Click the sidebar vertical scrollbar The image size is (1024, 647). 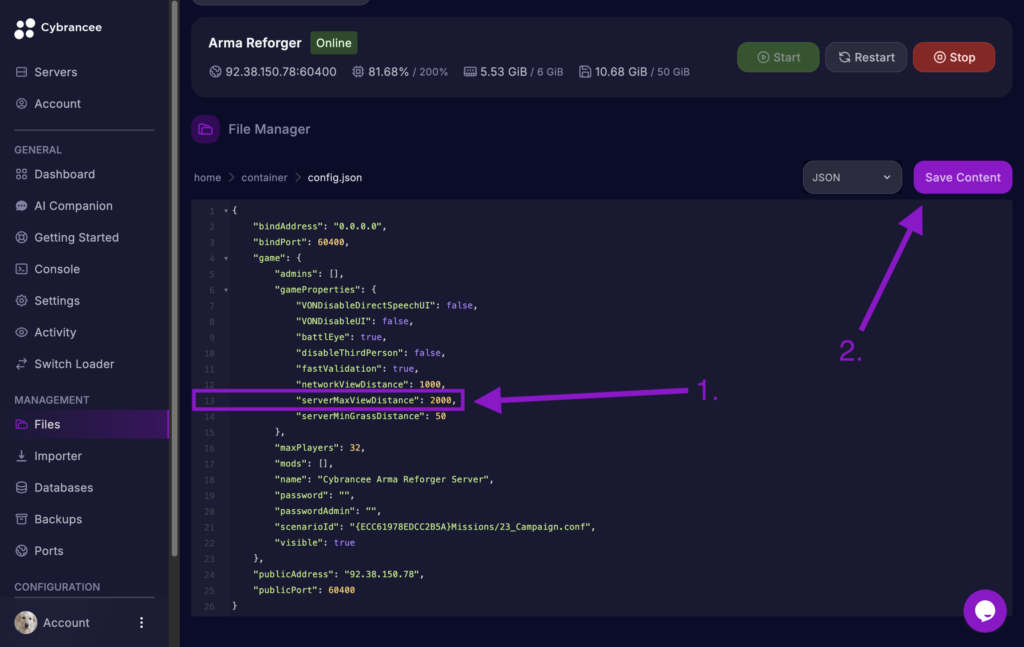[x=174, y=281]
